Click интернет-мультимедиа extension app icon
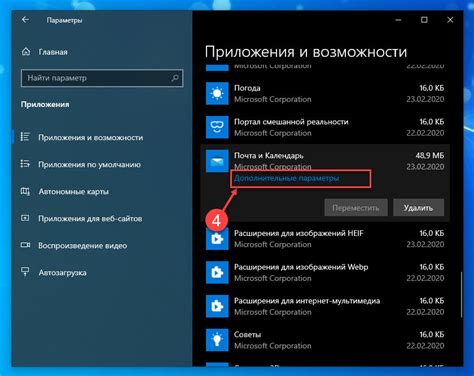474x376 pixels. 217,306
